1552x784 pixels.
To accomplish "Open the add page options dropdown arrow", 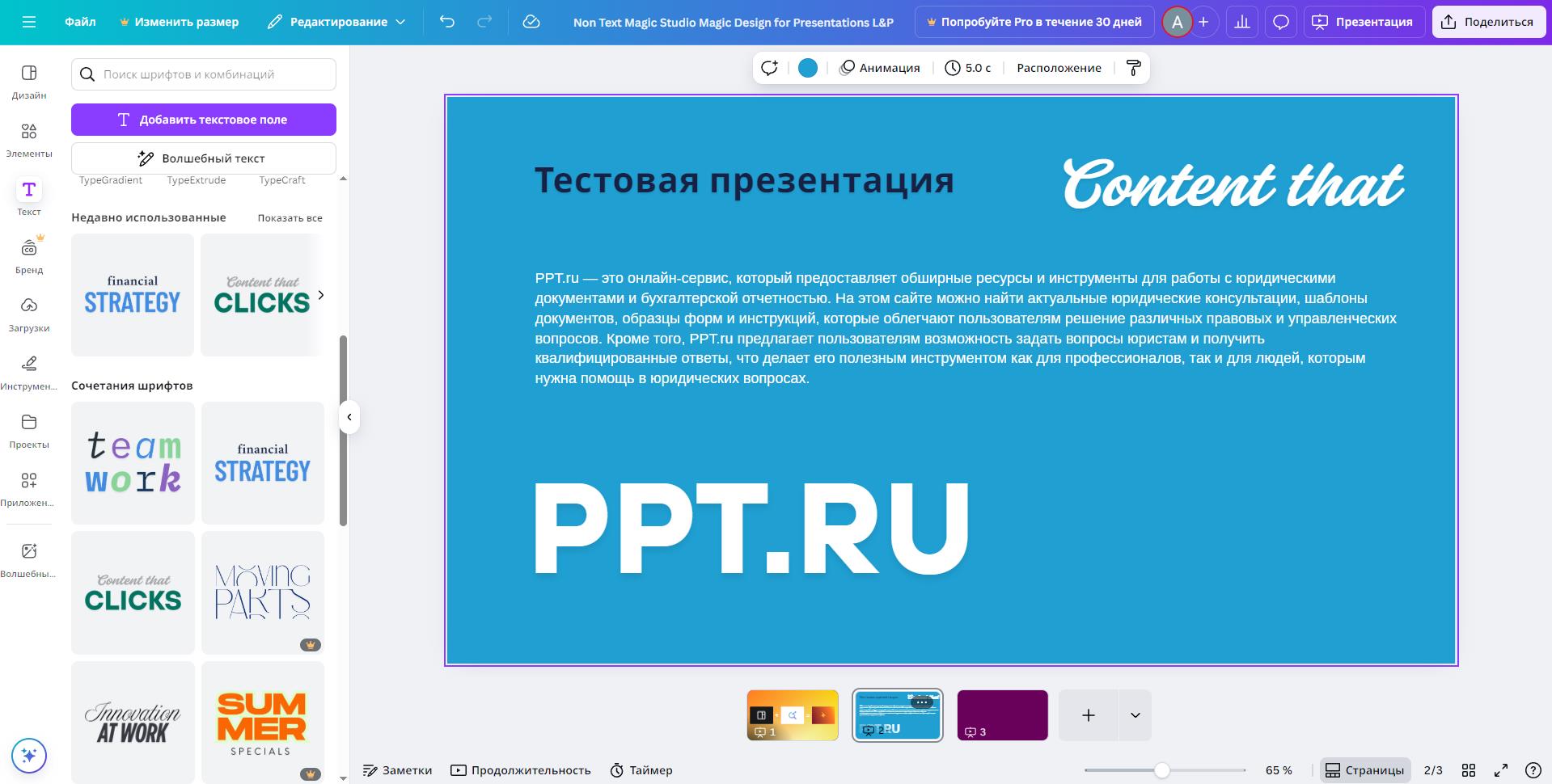I will [x=1135, y=715].
